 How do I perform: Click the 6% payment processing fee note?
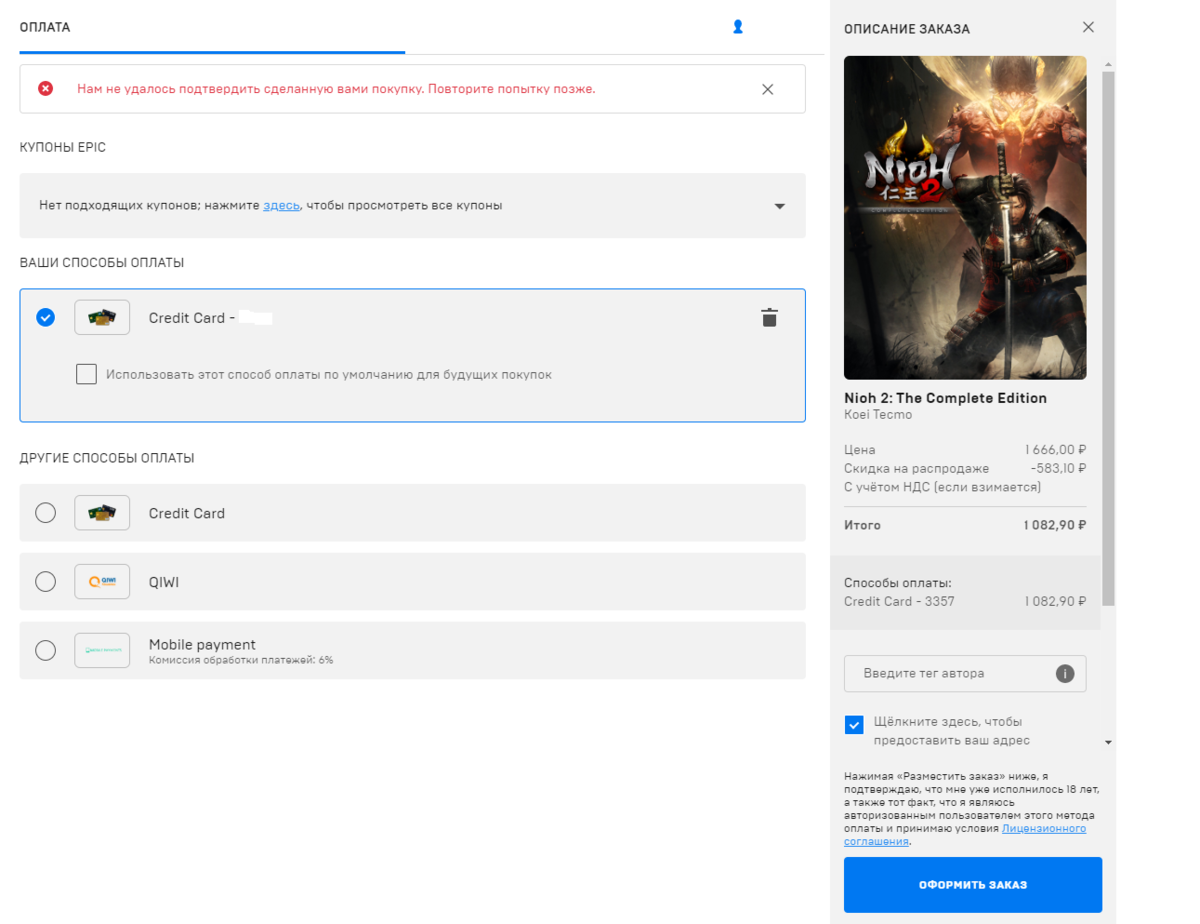click(x=241, y=660)
